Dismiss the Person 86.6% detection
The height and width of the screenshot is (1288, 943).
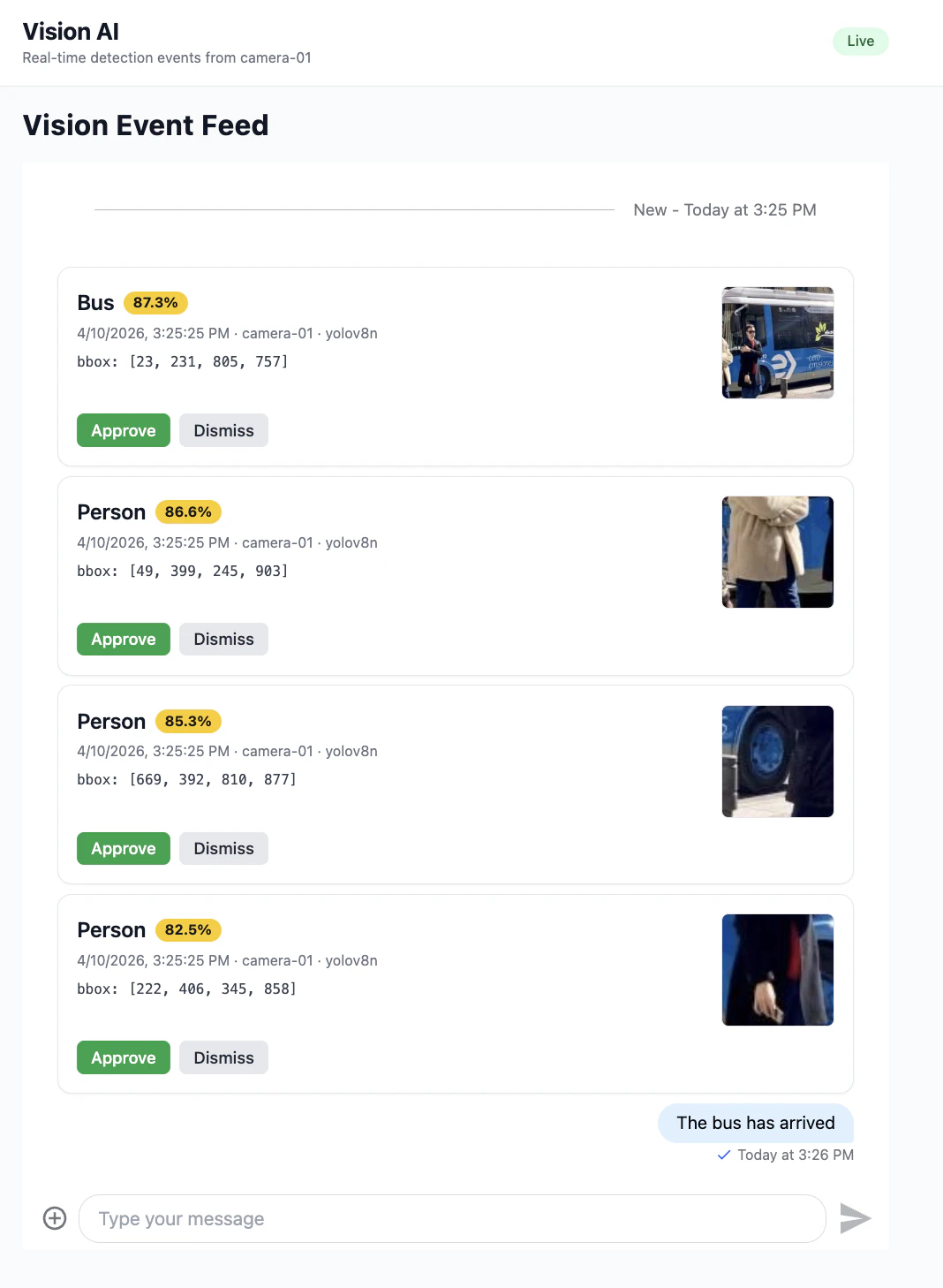223,639
